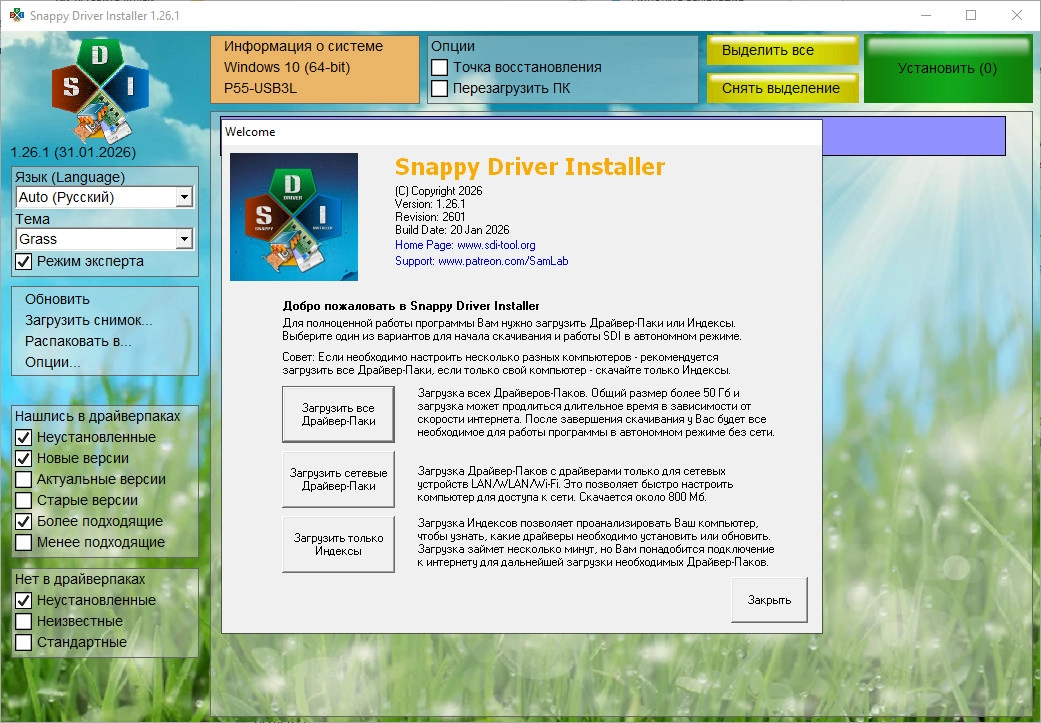Click the Version: 1.26.1 text in dialog

pyautogui.click(x=430, y=204)
